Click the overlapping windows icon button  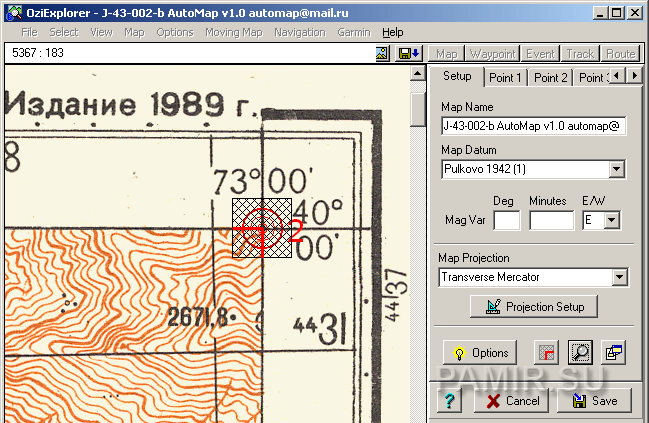614,353
